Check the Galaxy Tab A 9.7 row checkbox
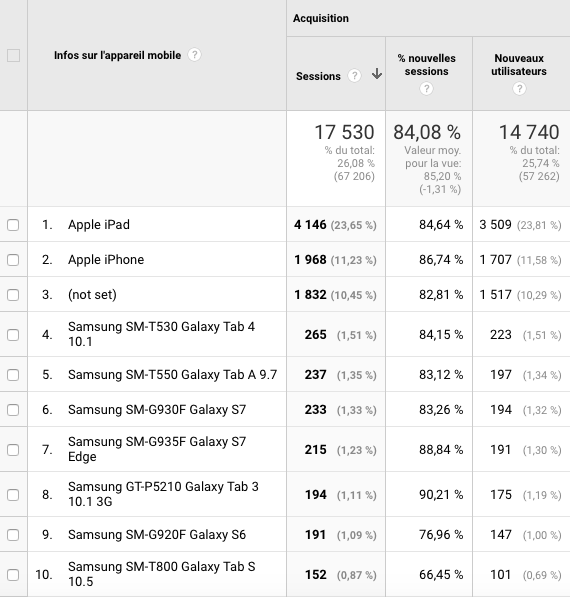Screen dimensions: 570x597 tap(13, 375)
